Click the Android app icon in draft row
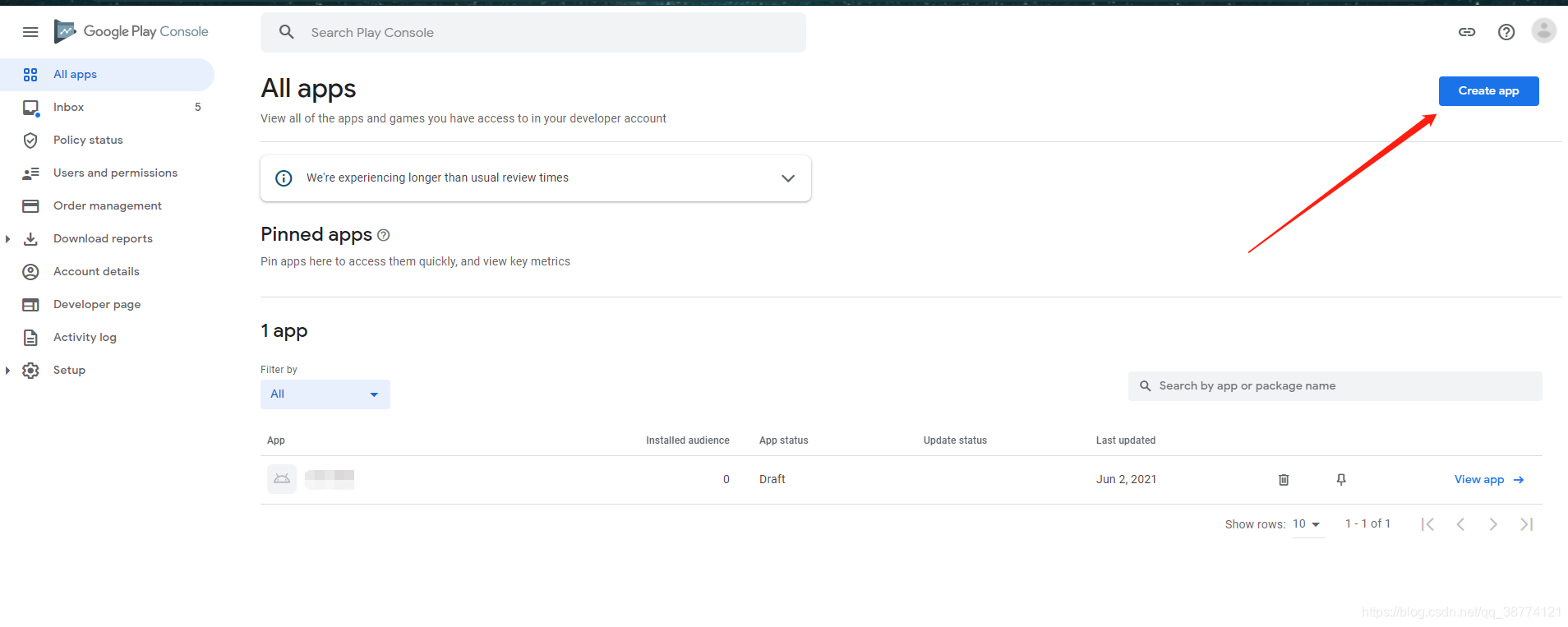 (282, 479)
